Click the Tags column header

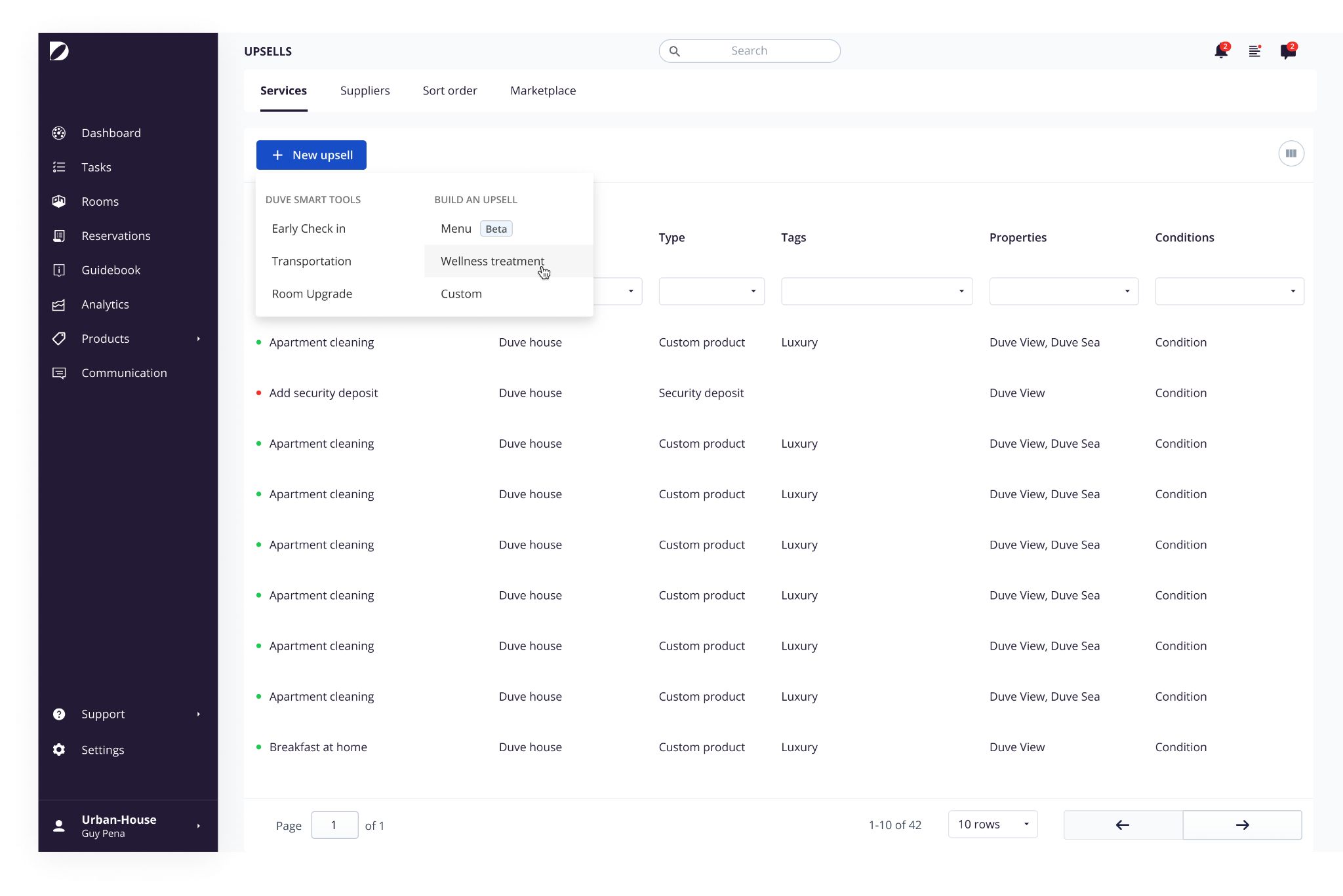(793, 238)
